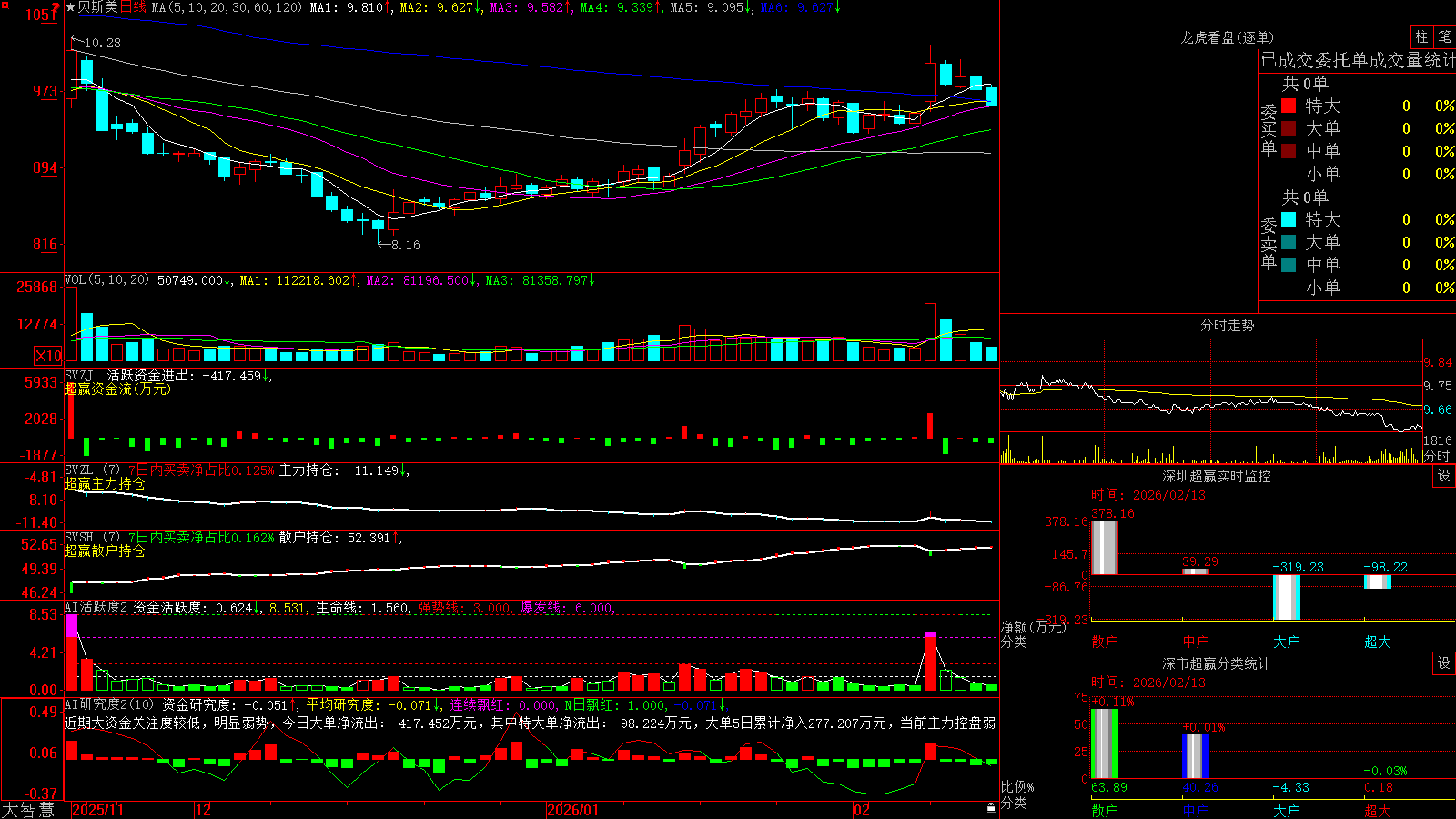Image resolution: width=1456 pixels, height=819 pixels.
Task: Click the 委卖单 vertical label
Action: (1269, 242)
